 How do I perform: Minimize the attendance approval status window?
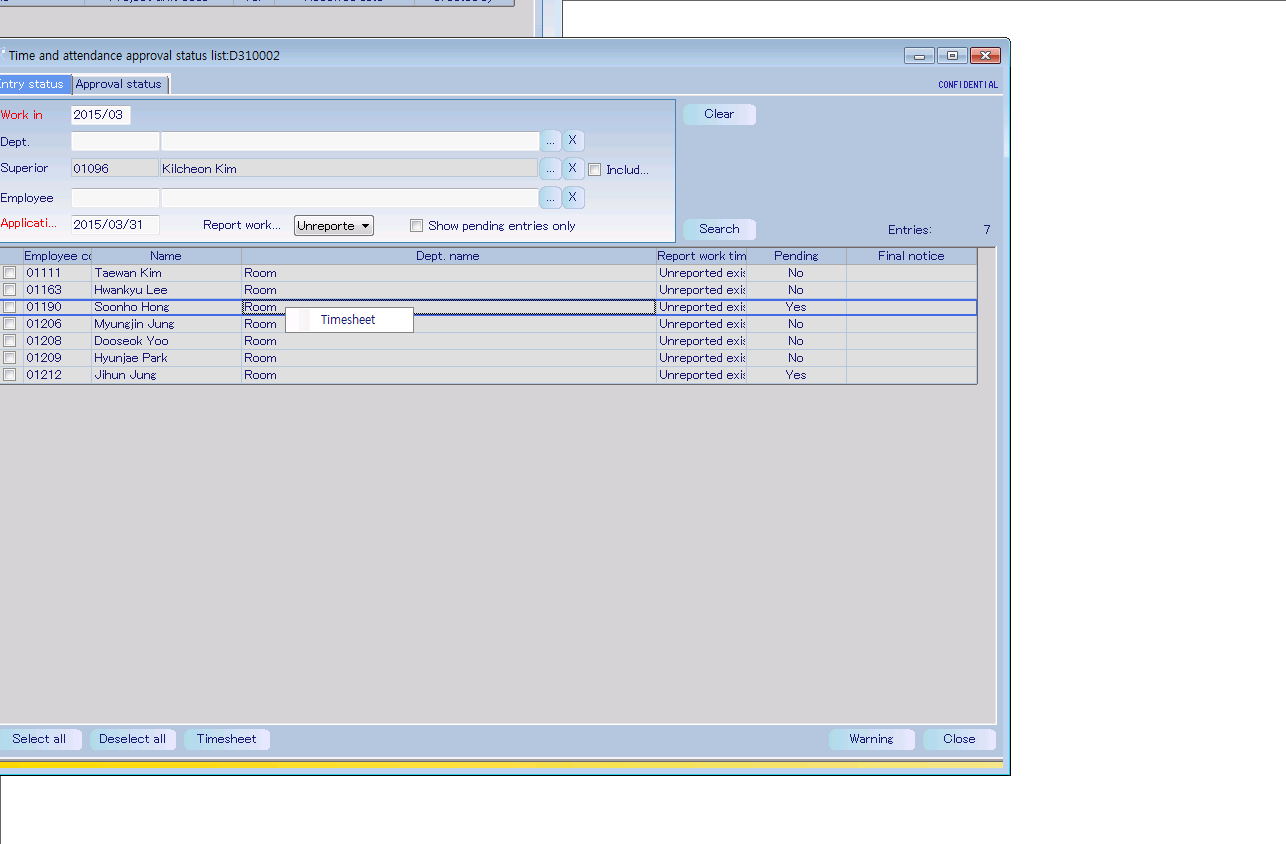point(919,56)
